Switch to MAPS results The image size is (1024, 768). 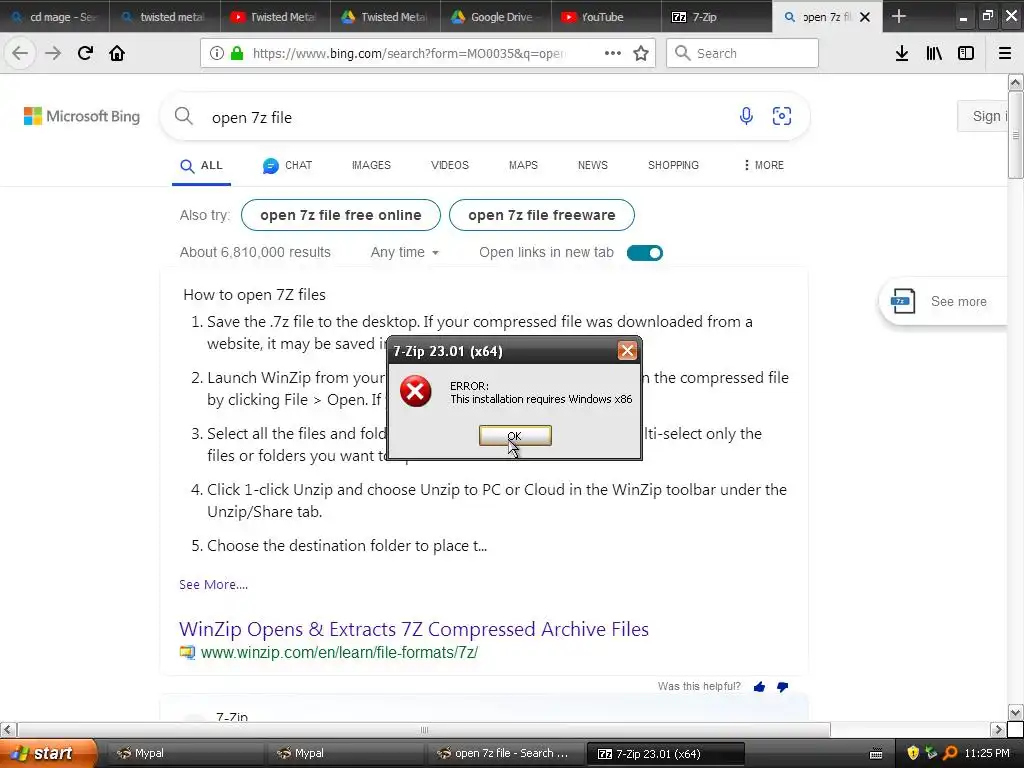(523, 165)
